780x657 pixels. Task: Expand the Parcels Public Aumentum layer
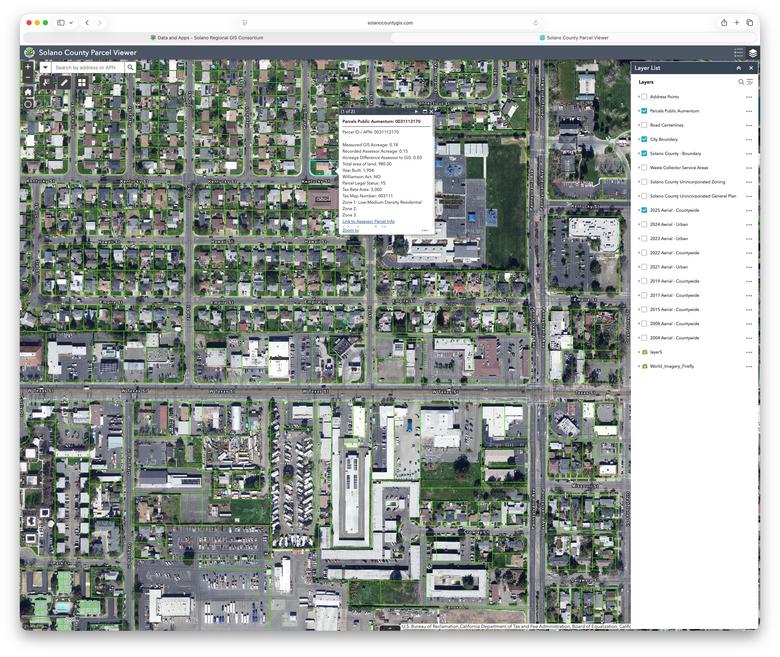tap(638, 111)
